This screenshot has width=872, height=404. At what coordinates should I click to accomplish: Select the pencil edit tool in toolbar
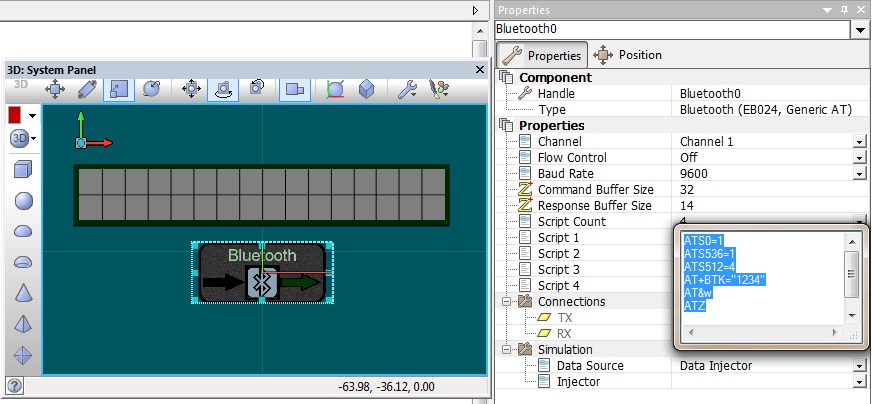pos(87,89)
